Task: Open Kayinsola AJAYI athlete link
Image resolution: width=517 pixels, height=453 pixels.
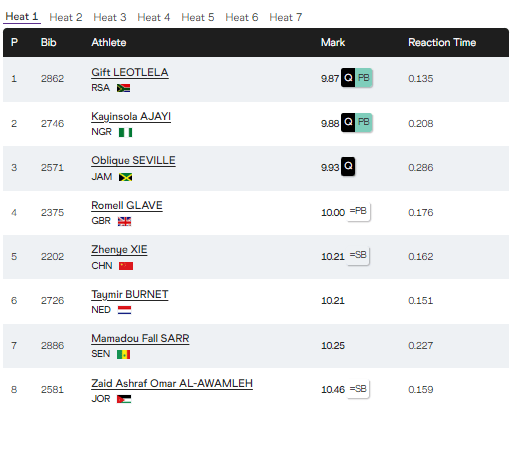Action: coord(131,117)
